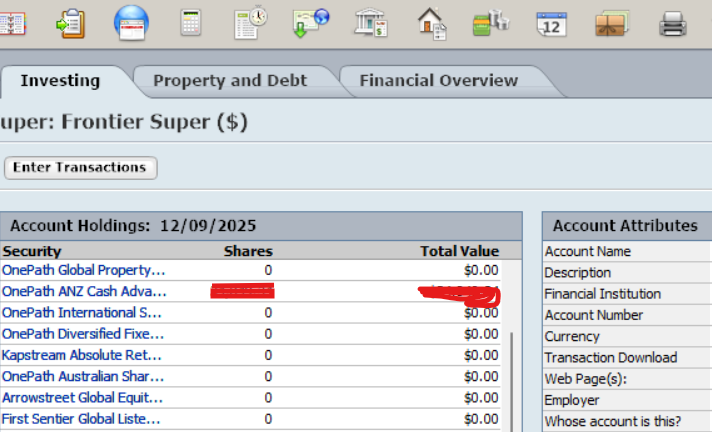Click the house with document icon
The width and height of the screenshot is (712, 432).
(431, 24)
